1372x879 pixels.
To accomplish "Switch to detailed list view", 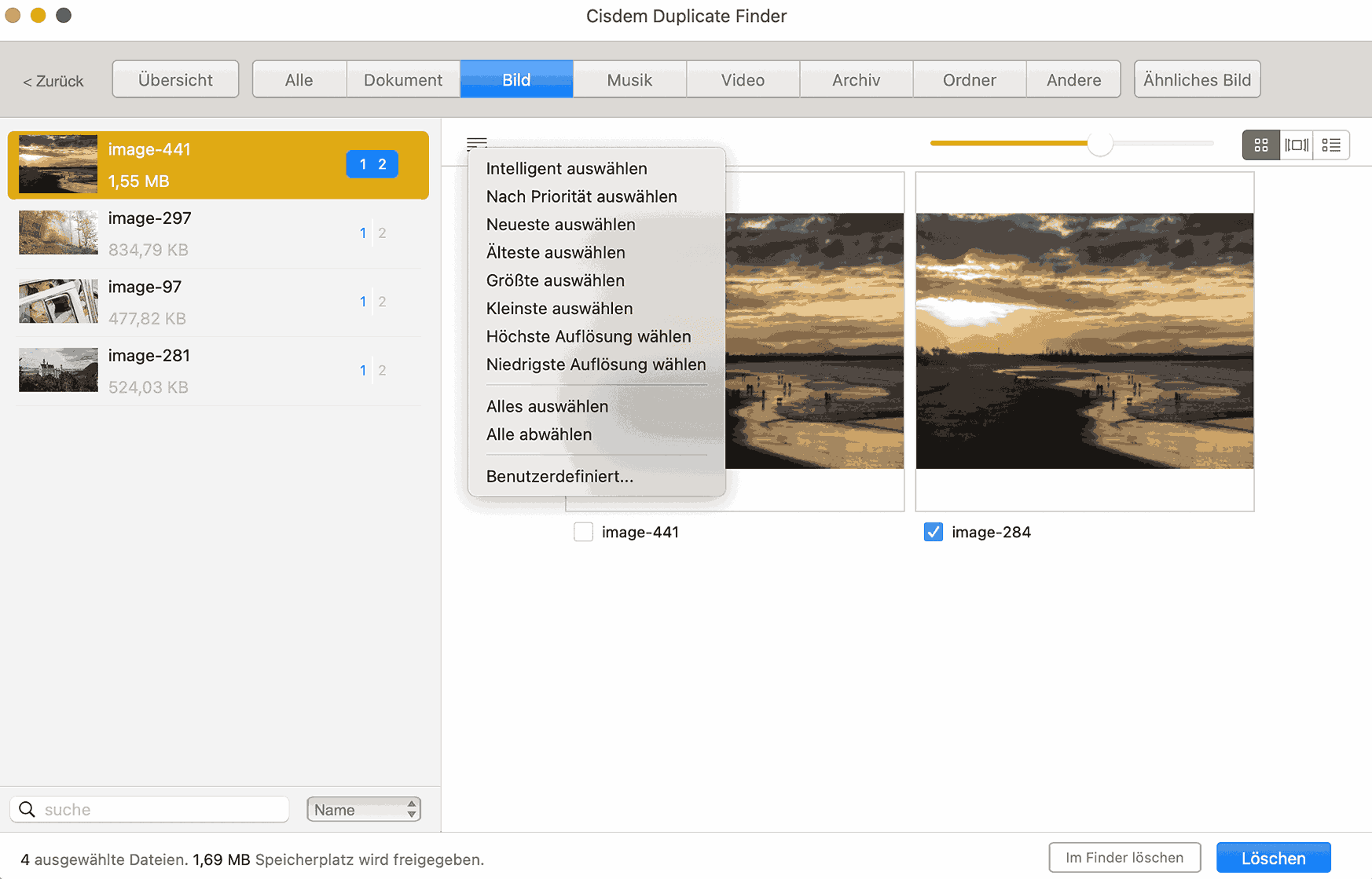I will [x=1331, y=145].
